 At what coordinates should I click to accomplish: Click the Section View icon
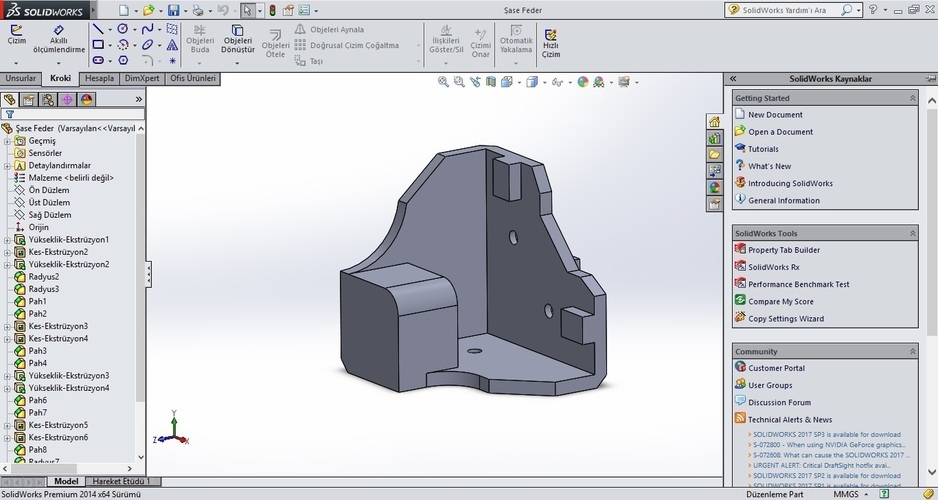pyautogui.click(x=491, y=82)
